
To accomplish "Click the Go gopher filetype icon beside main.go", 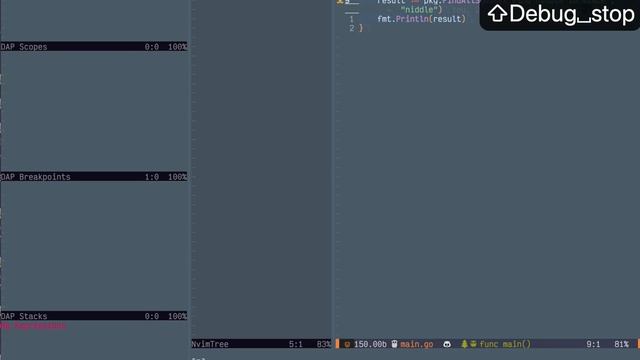I will 394,344.
